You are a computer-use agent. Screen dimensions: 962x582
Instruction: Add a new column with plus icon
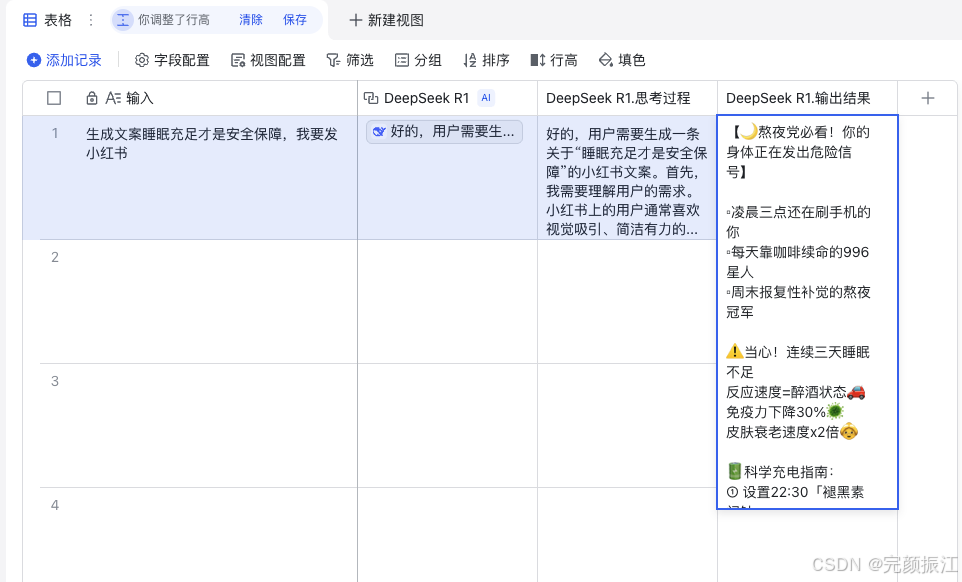pyautogui.click(x=928, y=98)
